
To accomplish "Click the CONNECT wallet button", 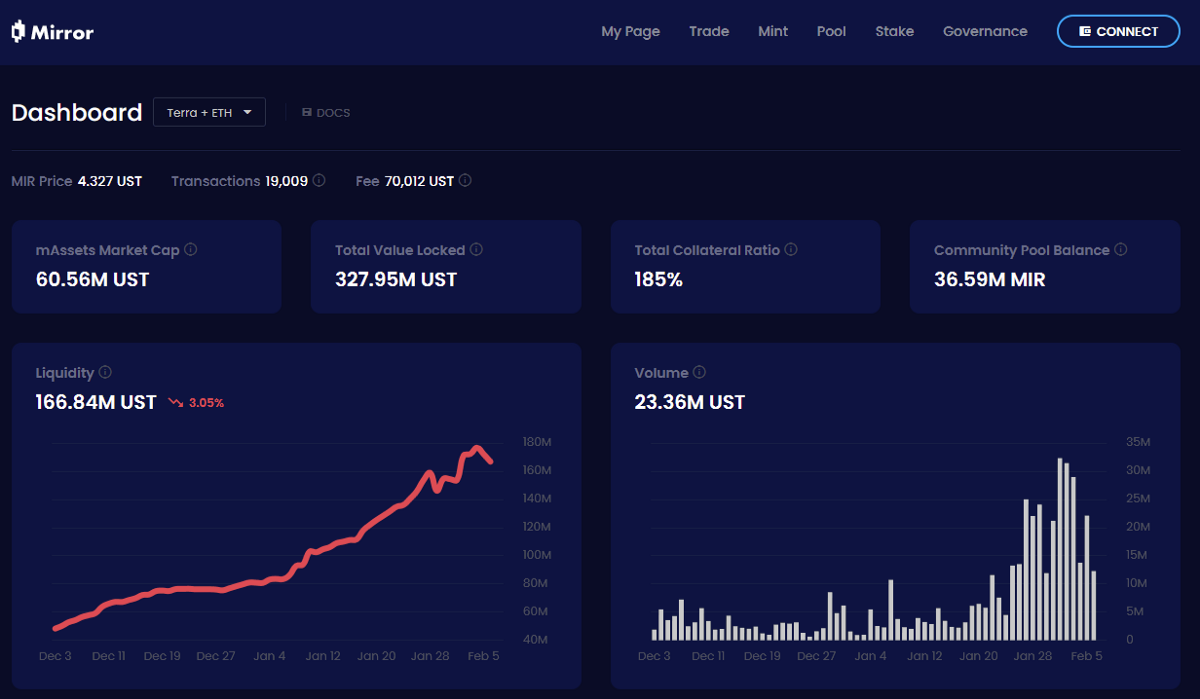I will (1118, 32).
